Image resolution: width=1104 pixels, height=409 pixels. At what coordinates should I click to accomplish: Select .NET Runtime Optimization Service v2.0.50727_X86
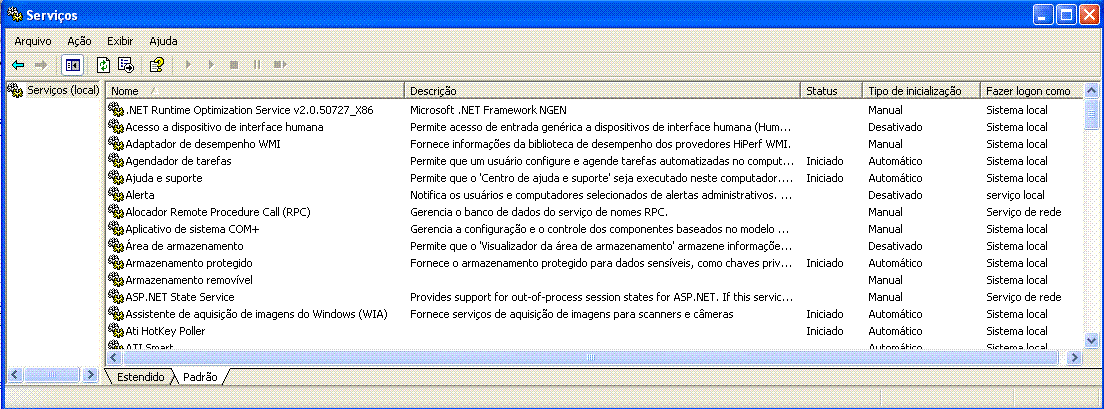pos(249,111)
